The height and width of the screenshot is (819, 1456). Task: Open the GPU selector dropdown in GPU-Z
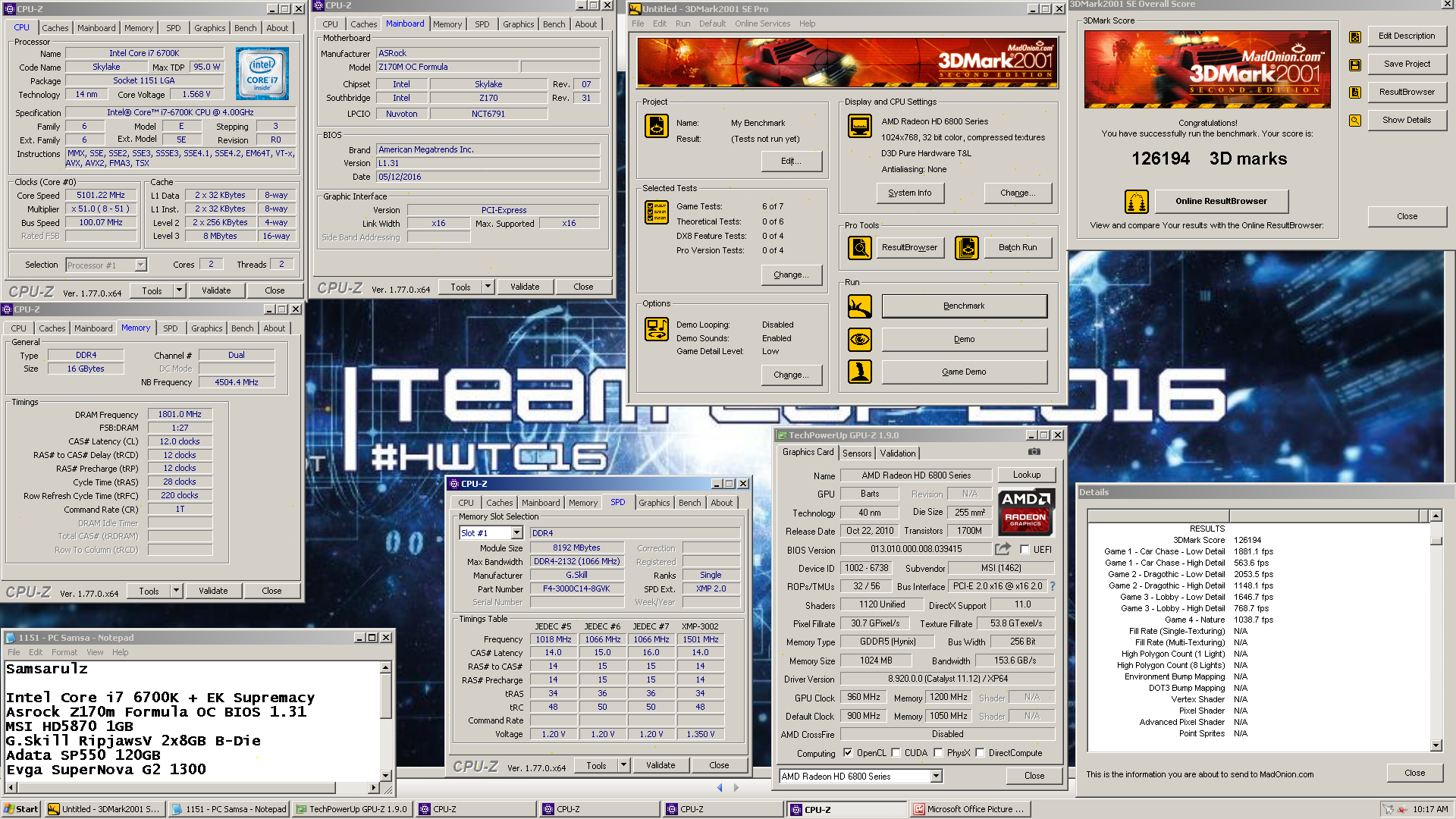[x=936, y=776]
